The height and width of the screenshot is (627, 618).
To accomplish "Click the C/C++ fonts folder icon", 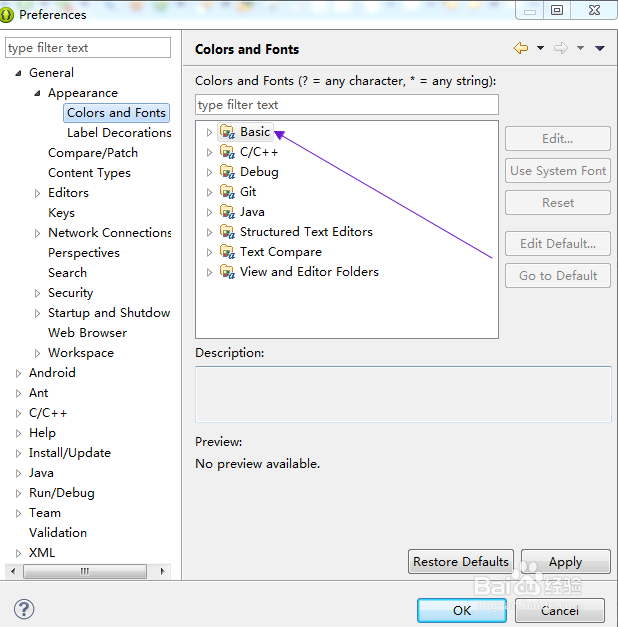I will point(227,152).
